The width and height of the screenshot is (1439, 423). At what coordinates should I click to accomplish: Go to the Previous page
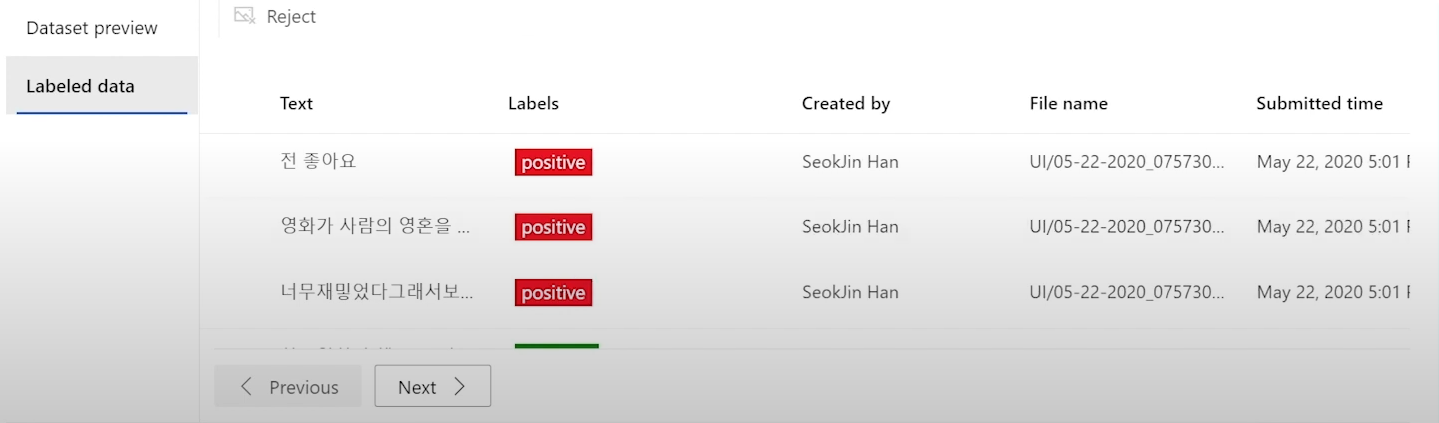pos(288,387)
